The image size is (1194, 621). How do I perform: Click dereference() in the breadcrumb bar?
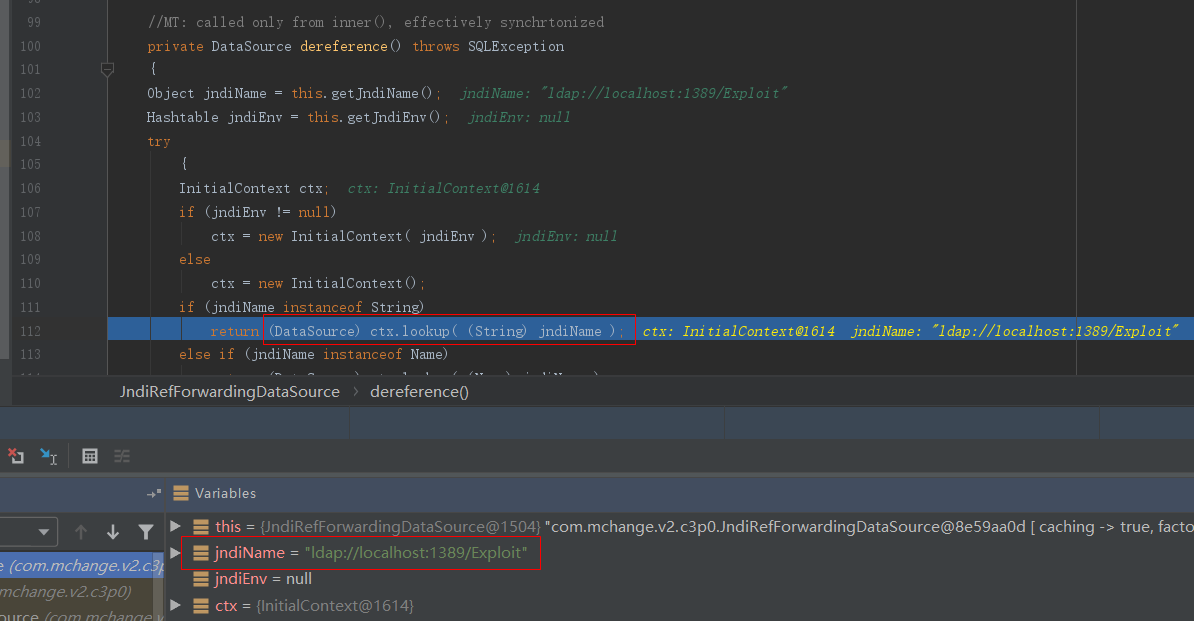419,392
